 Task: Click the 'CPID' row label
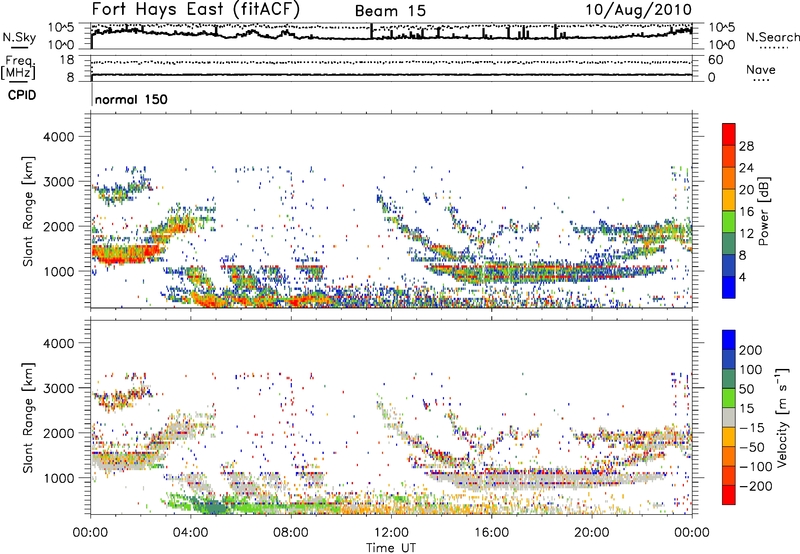point(22,95)
